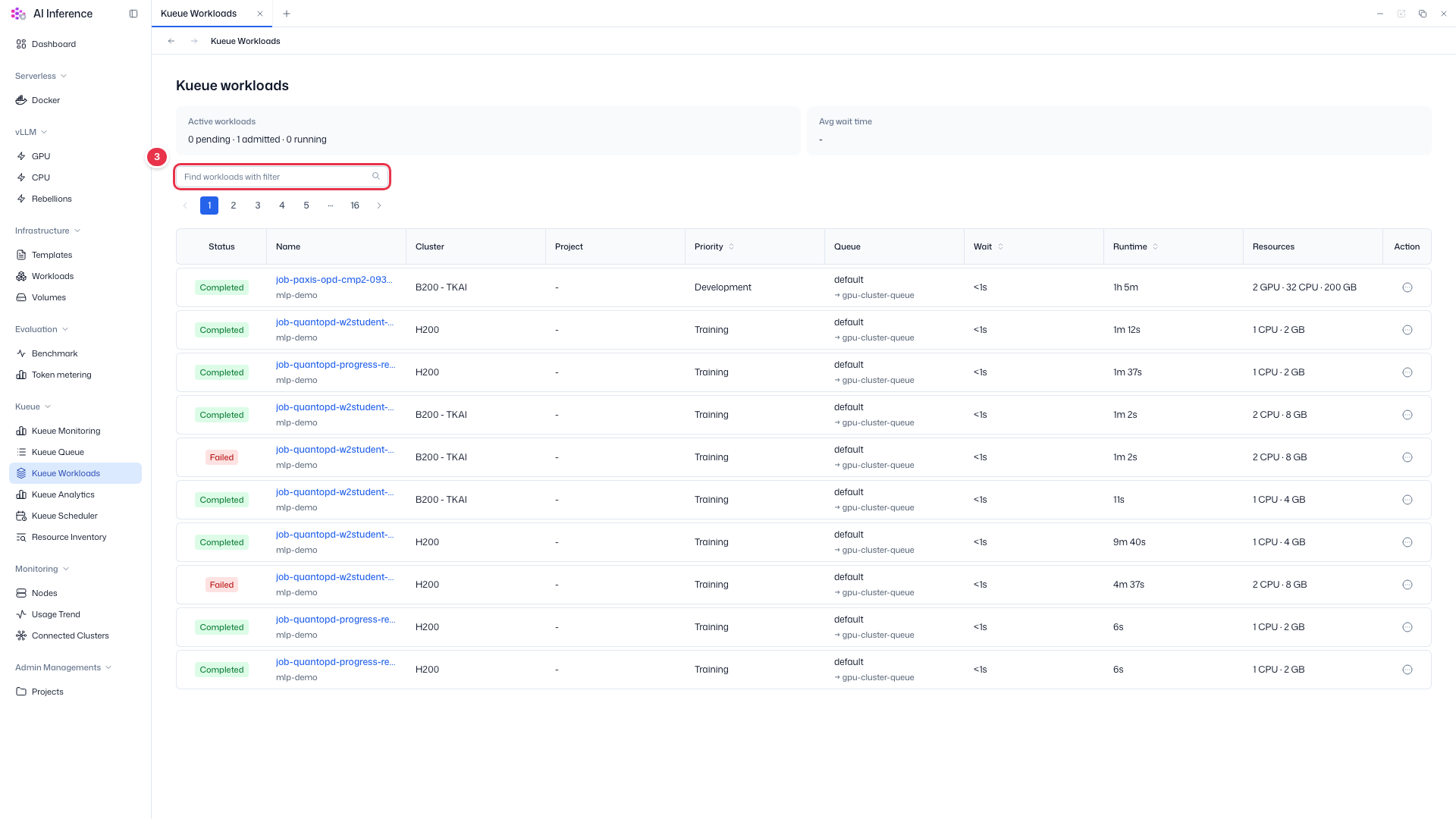Collapse the Serverless section
Screen dimensions: 1456x819
tap(41, 76)
